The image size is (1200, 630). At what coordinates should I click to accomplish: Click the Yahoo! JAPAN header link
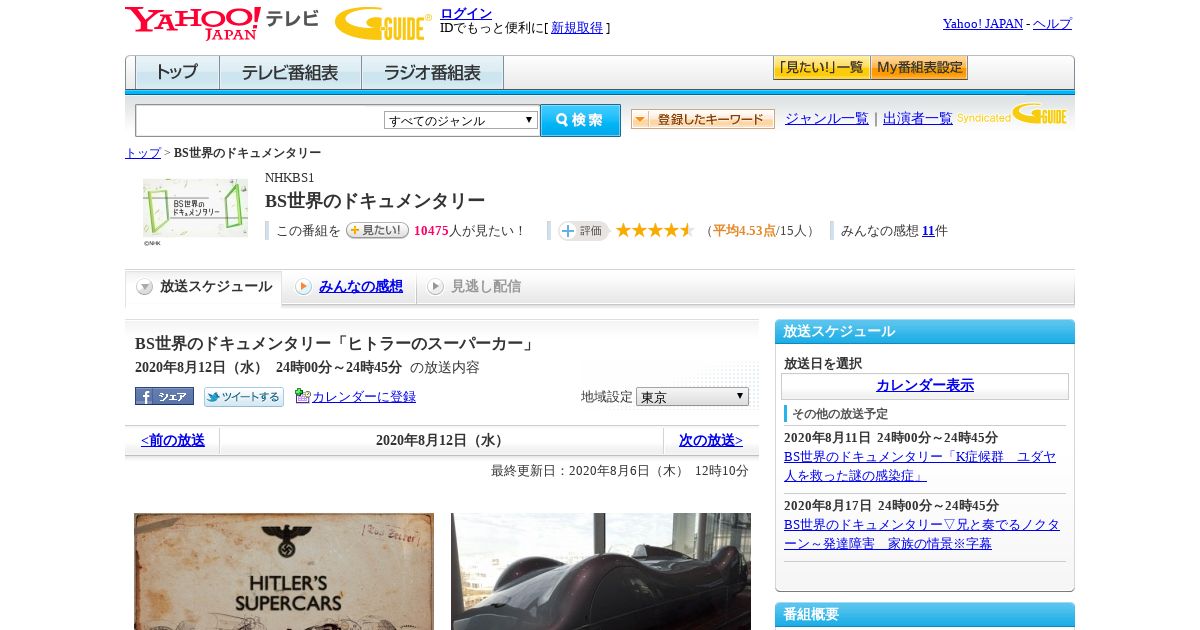point(983,24)
